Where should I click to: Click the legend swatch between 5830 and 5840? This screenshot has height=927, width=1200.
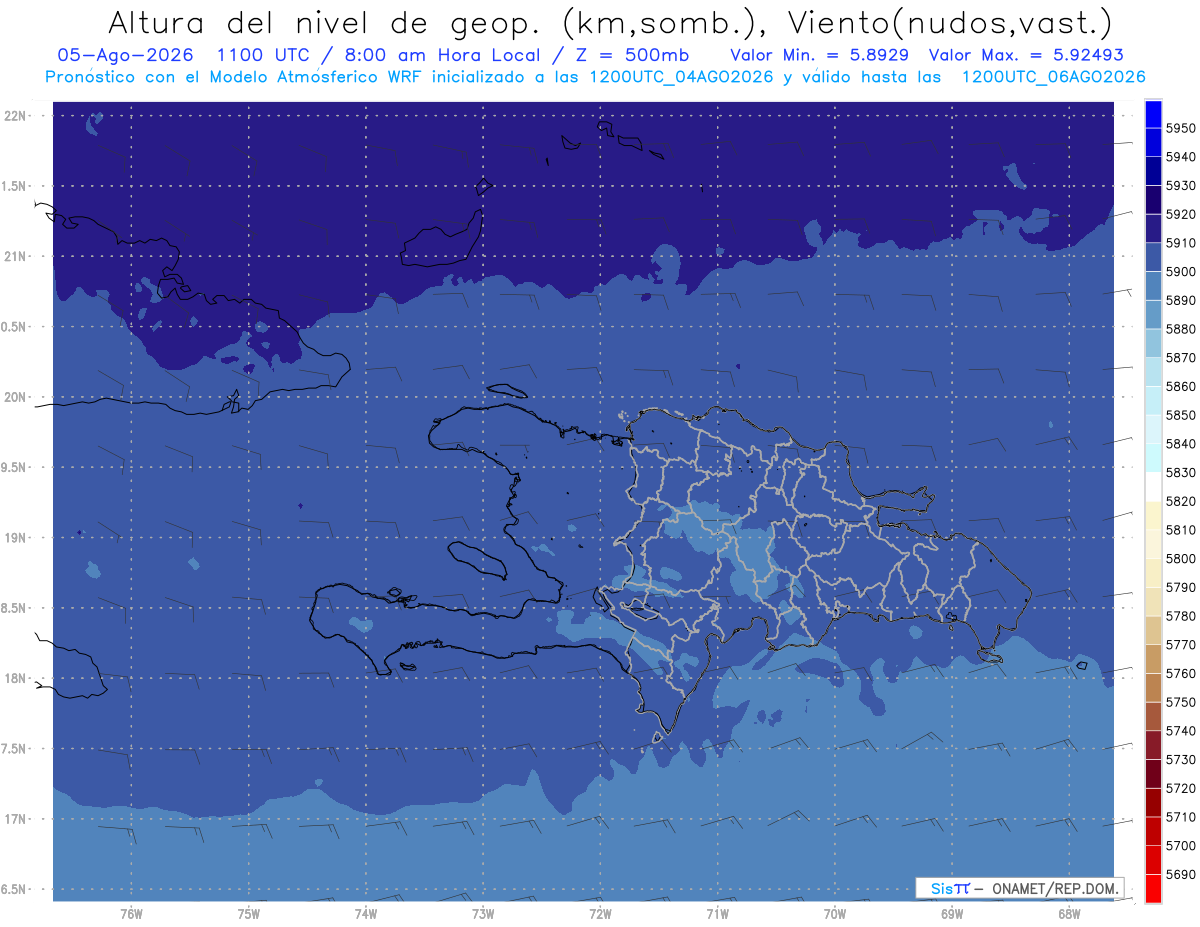click(1153, 458)
